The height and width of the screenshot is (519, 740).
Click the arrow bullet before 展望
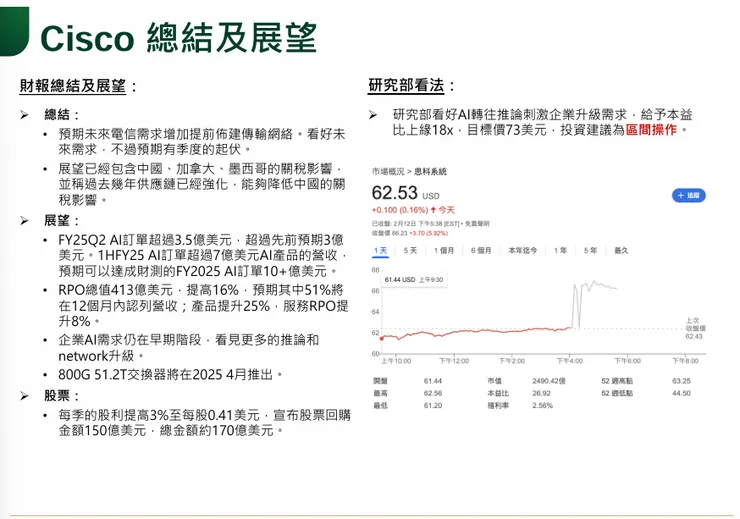click(x=25, y=220)
